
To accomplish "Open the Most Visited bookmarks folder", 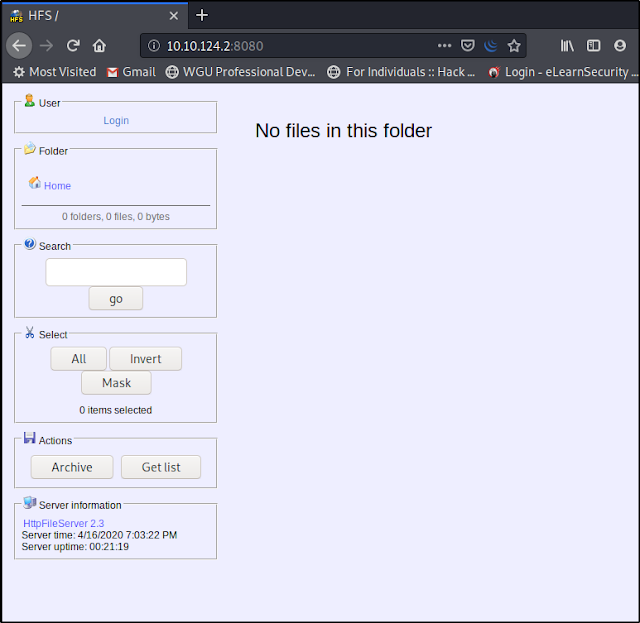I will [x=55, y=72].
